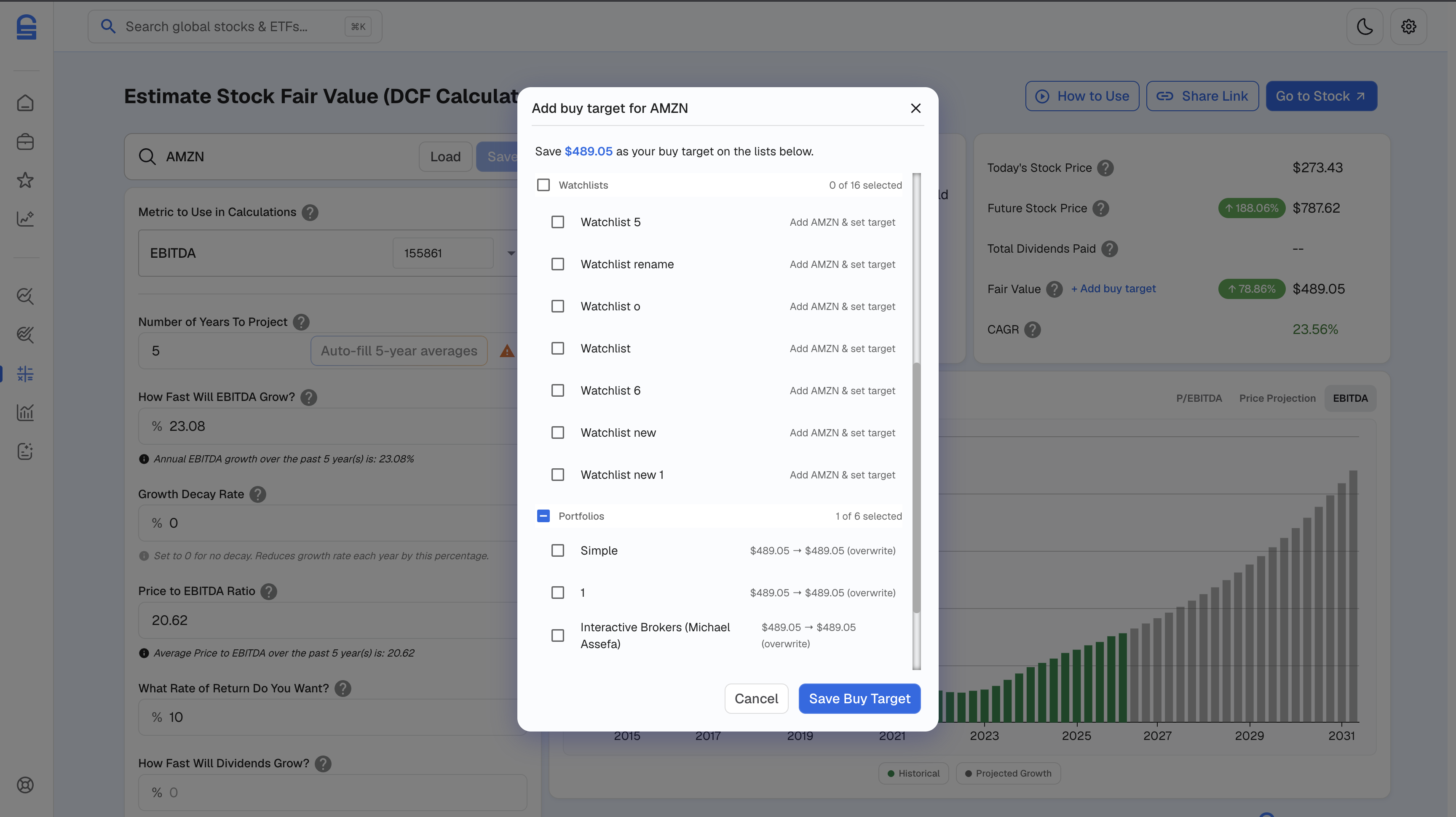Click the app logo in the sidebar

point(26,27)
